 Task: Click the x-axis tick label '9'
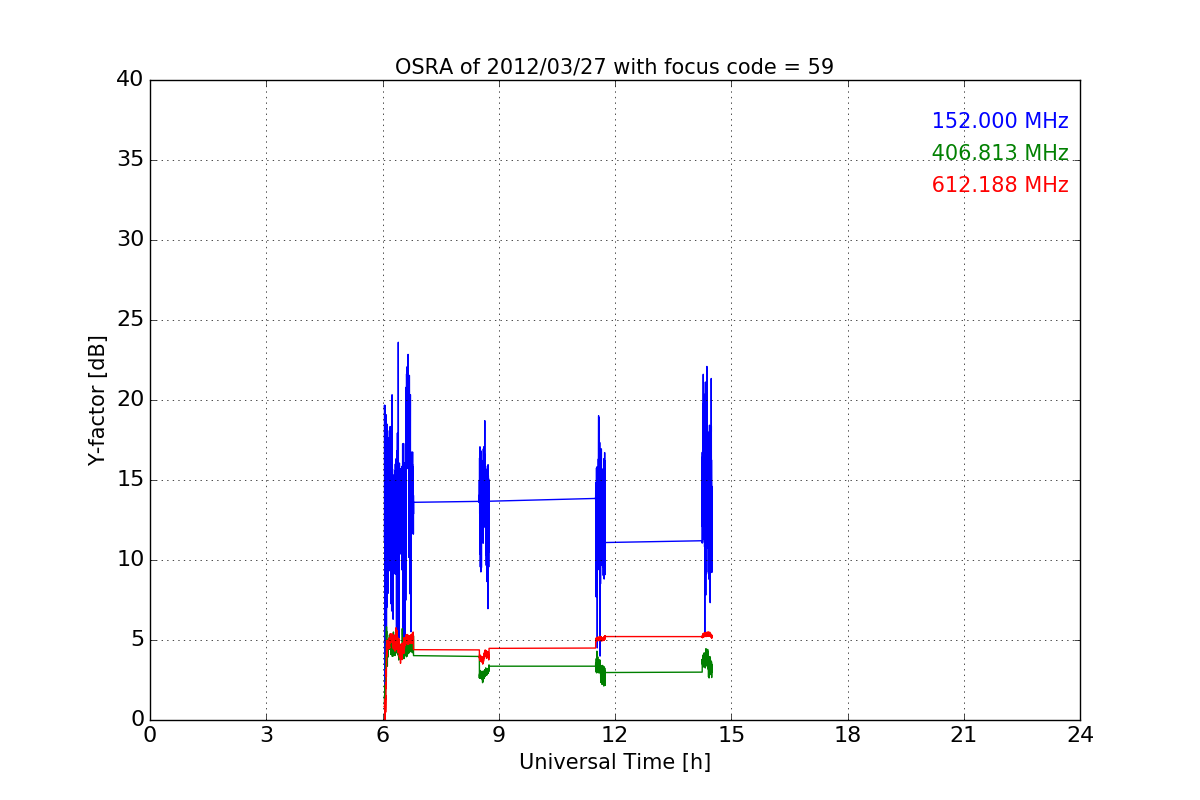tap(499, 735)
